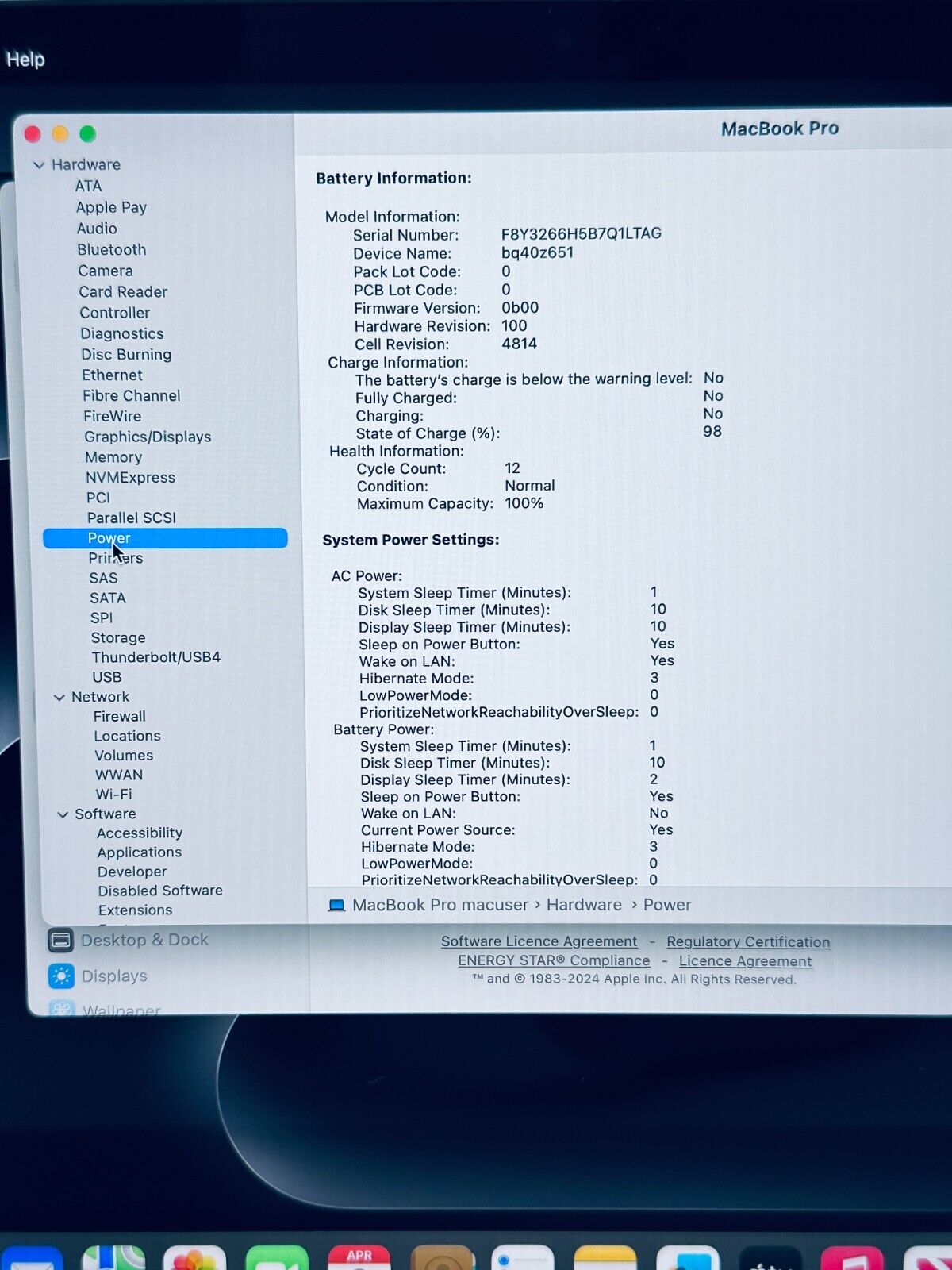The image size is (952, 1270).
Task: Select Graphics/Displays in the sidebar
Action: (148, 437)
